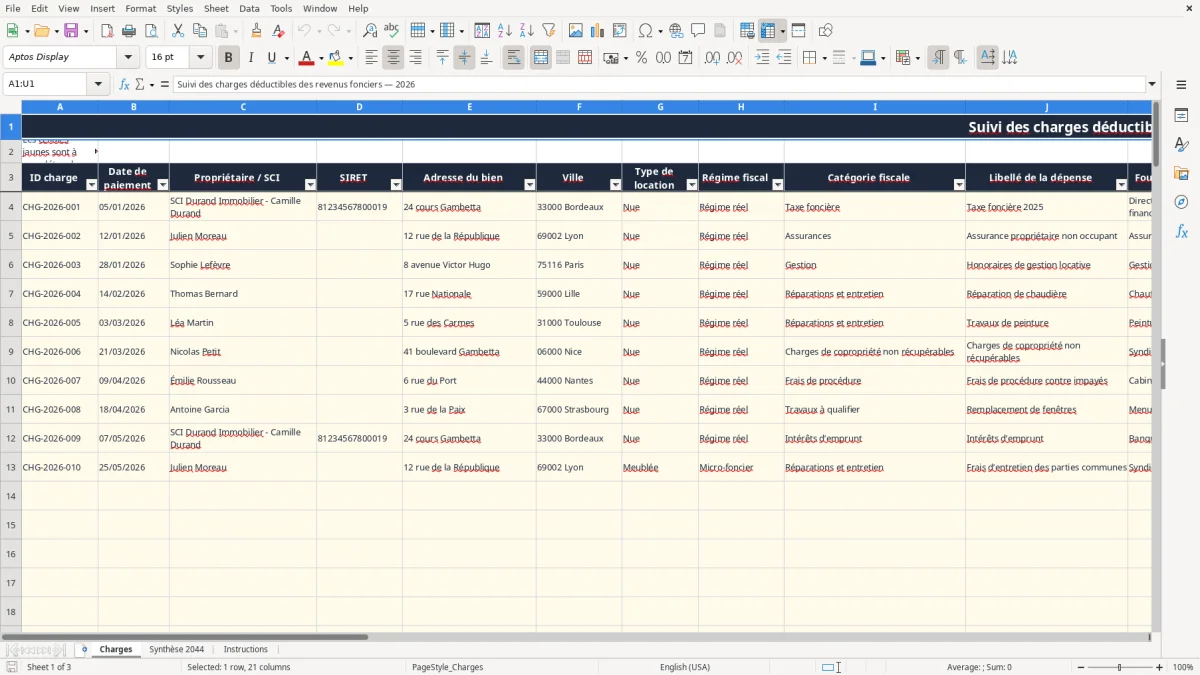Click zoom out minus button
Image resolution: width=1200 pixels, height=675 pixels.
[1079, 667]
